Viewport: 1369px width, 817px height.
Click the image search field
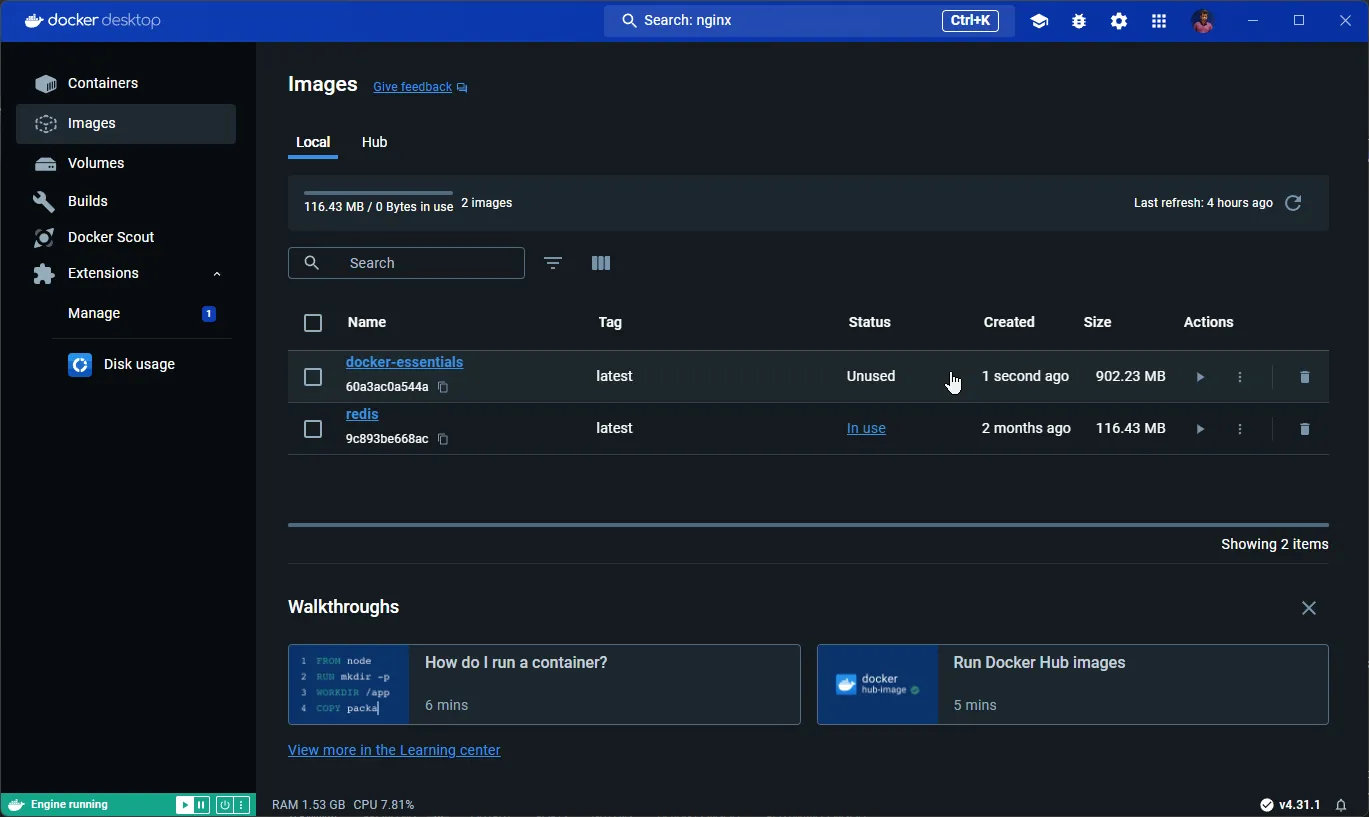pos(406,263)
